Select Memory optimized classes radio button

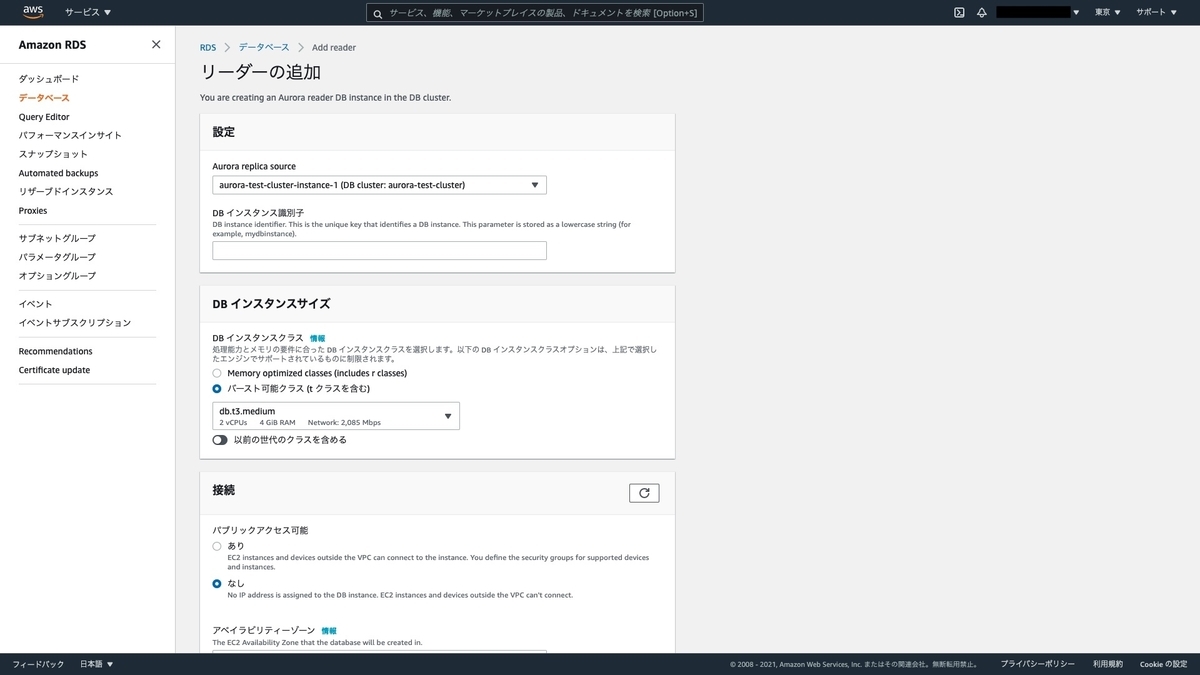tap(217, 373)
